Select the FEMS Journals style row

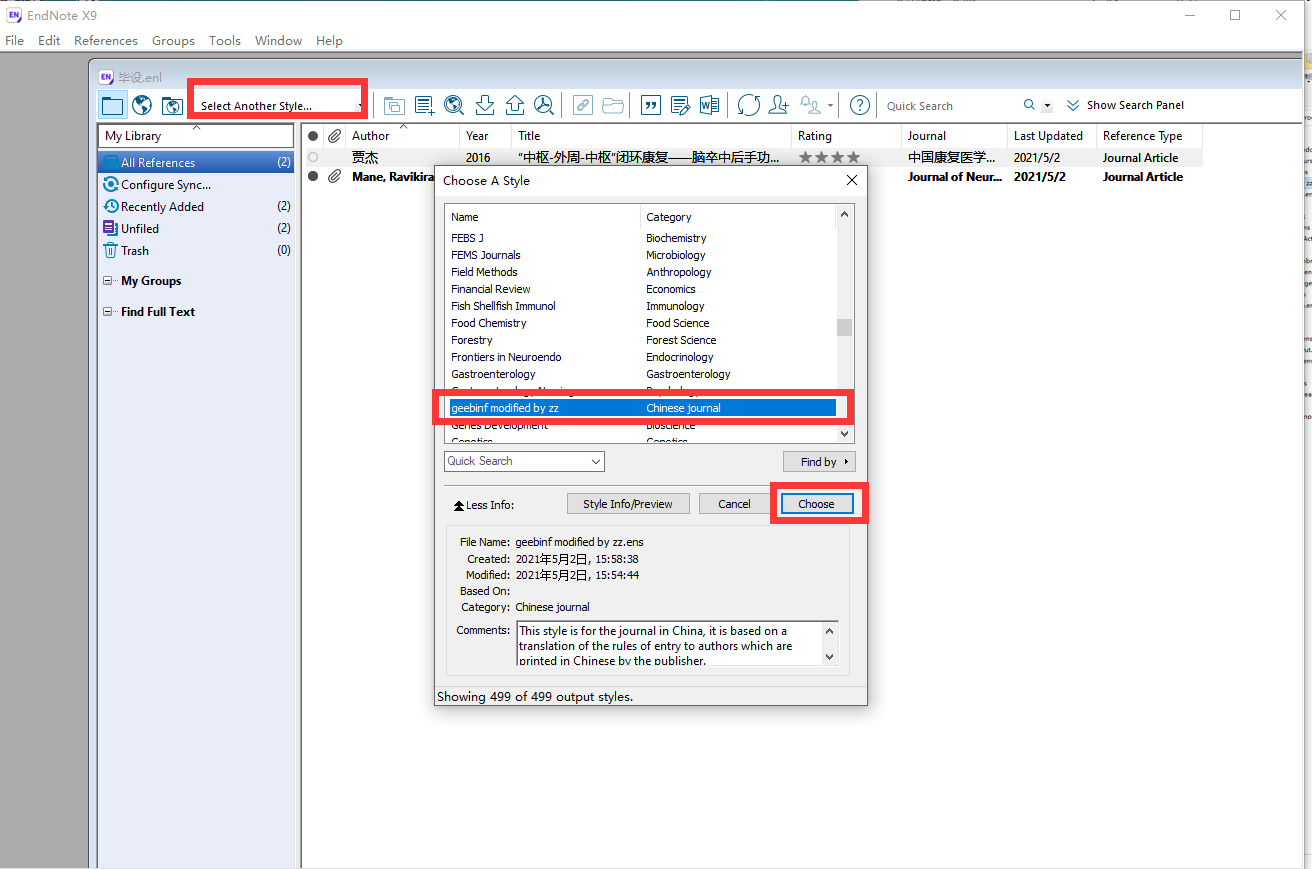point(641,255)
